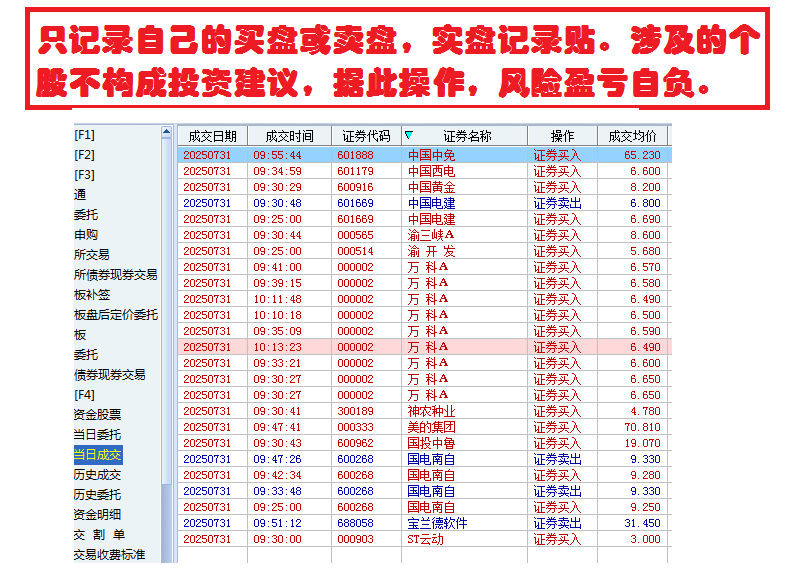Open 当日委托 in the sidebar
The width and height of the screenshot is (797, 581).
click(x=98, y=435)
